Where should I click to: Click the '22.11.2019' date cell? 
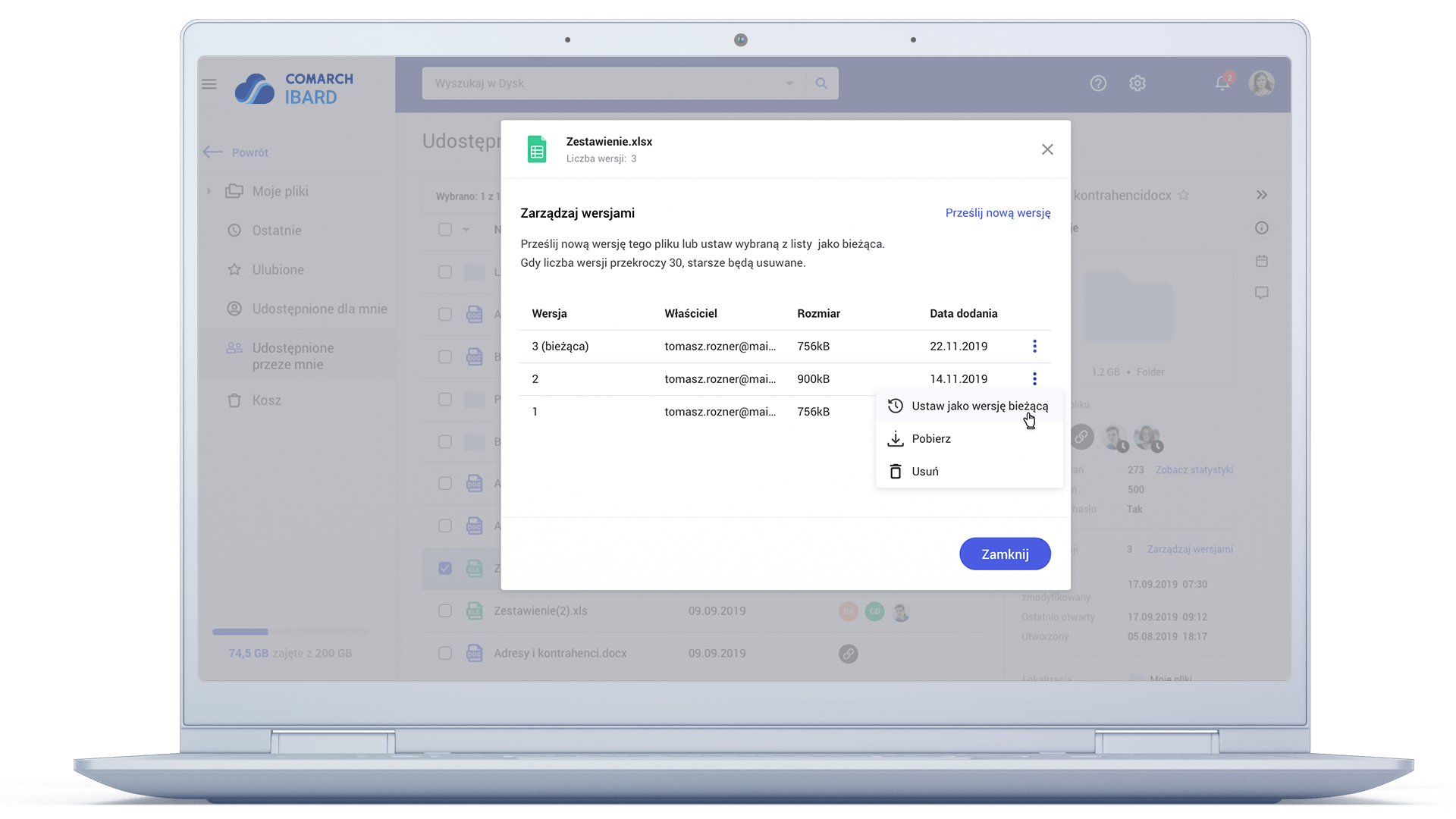(x=959, y=347)
